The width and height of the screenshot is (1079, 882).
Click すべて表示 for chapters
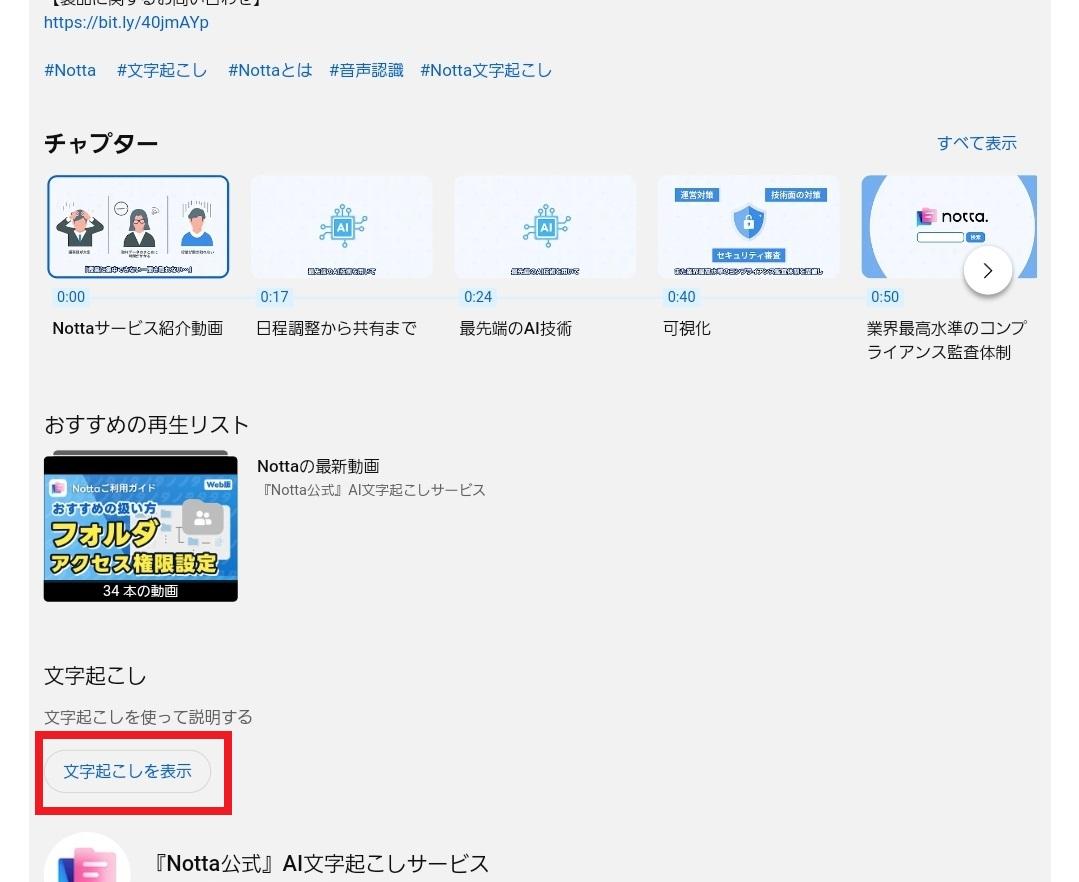[x=976, y=143]
